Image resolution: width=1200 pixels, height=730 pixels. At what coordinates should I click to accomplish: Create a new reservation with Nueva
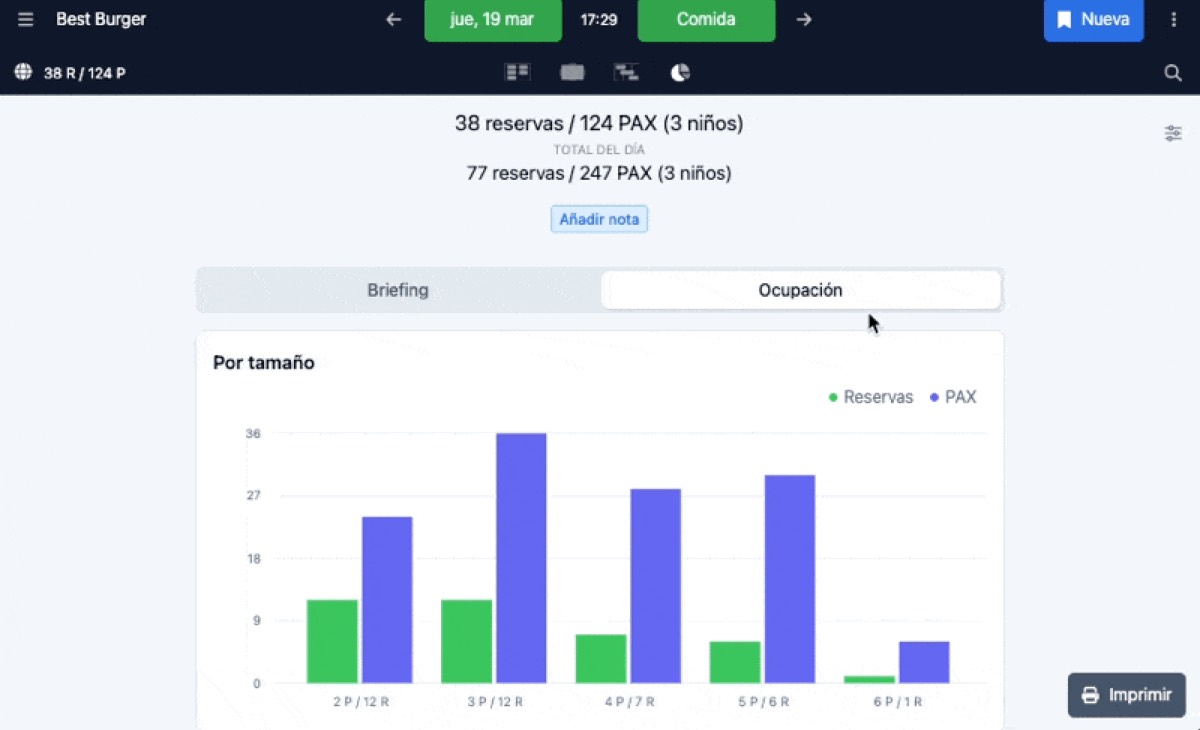[1094, 20]
